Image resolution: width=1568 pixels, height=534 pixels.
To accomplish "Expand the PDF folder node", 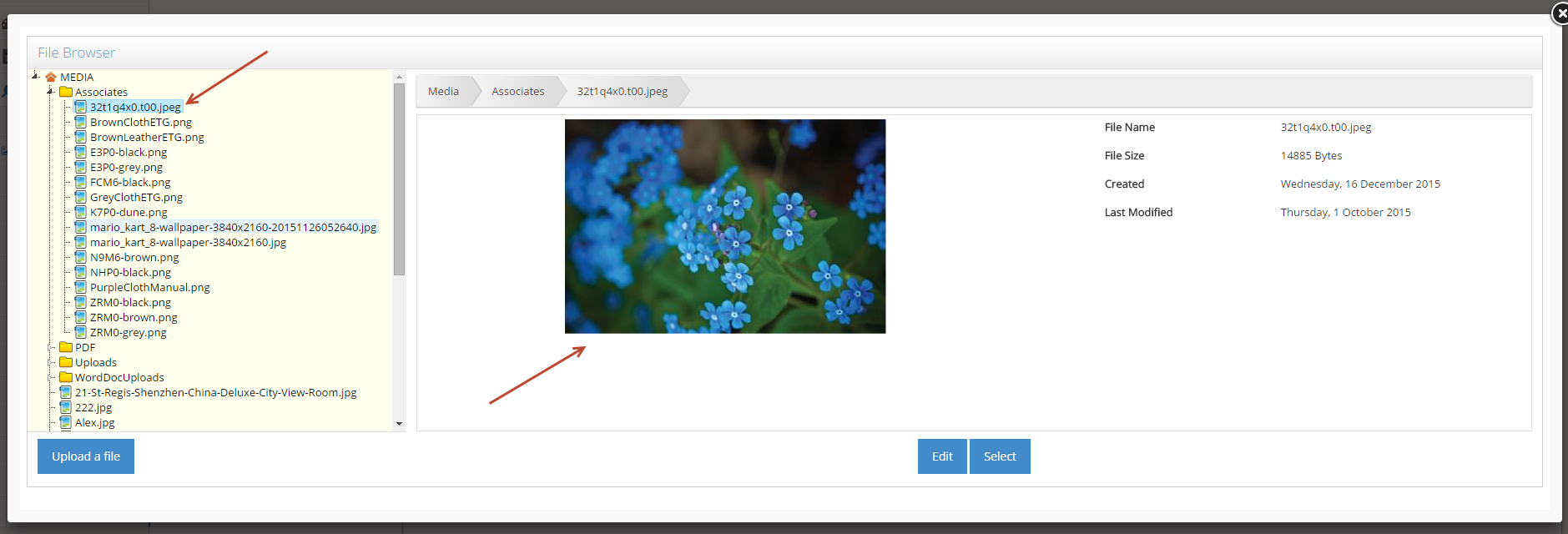I will point(50,347).
